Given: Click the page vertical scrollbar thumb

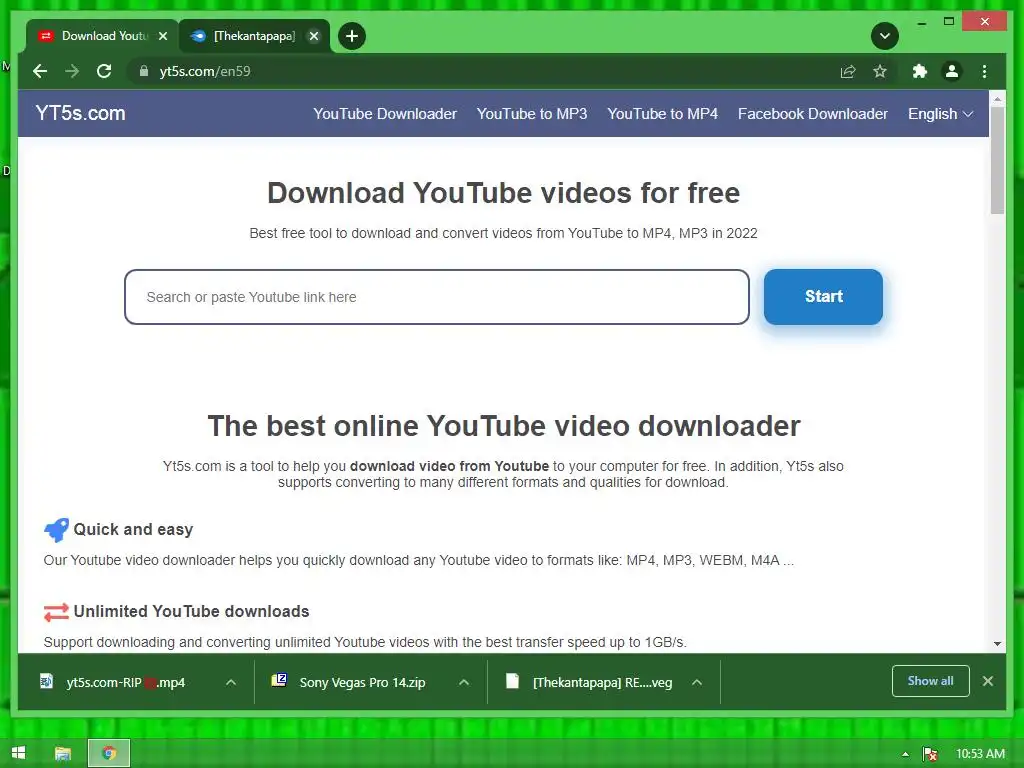Looking at the screenshot, I should [997, 160].
